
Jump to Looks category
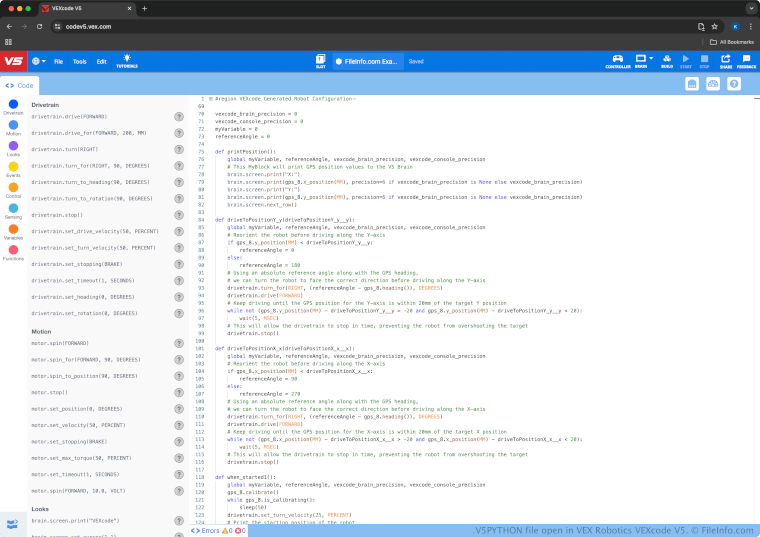coord(14,149)
